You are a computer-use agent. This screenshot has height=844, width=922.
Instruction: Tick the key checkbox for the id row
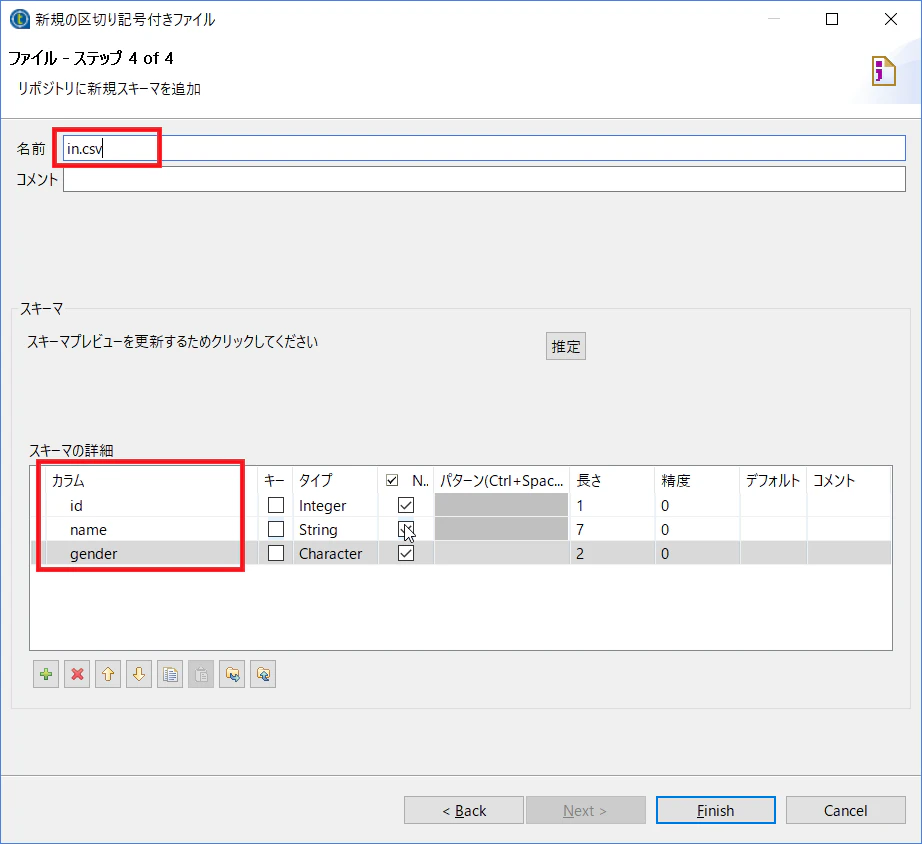(x=276, y=505)
